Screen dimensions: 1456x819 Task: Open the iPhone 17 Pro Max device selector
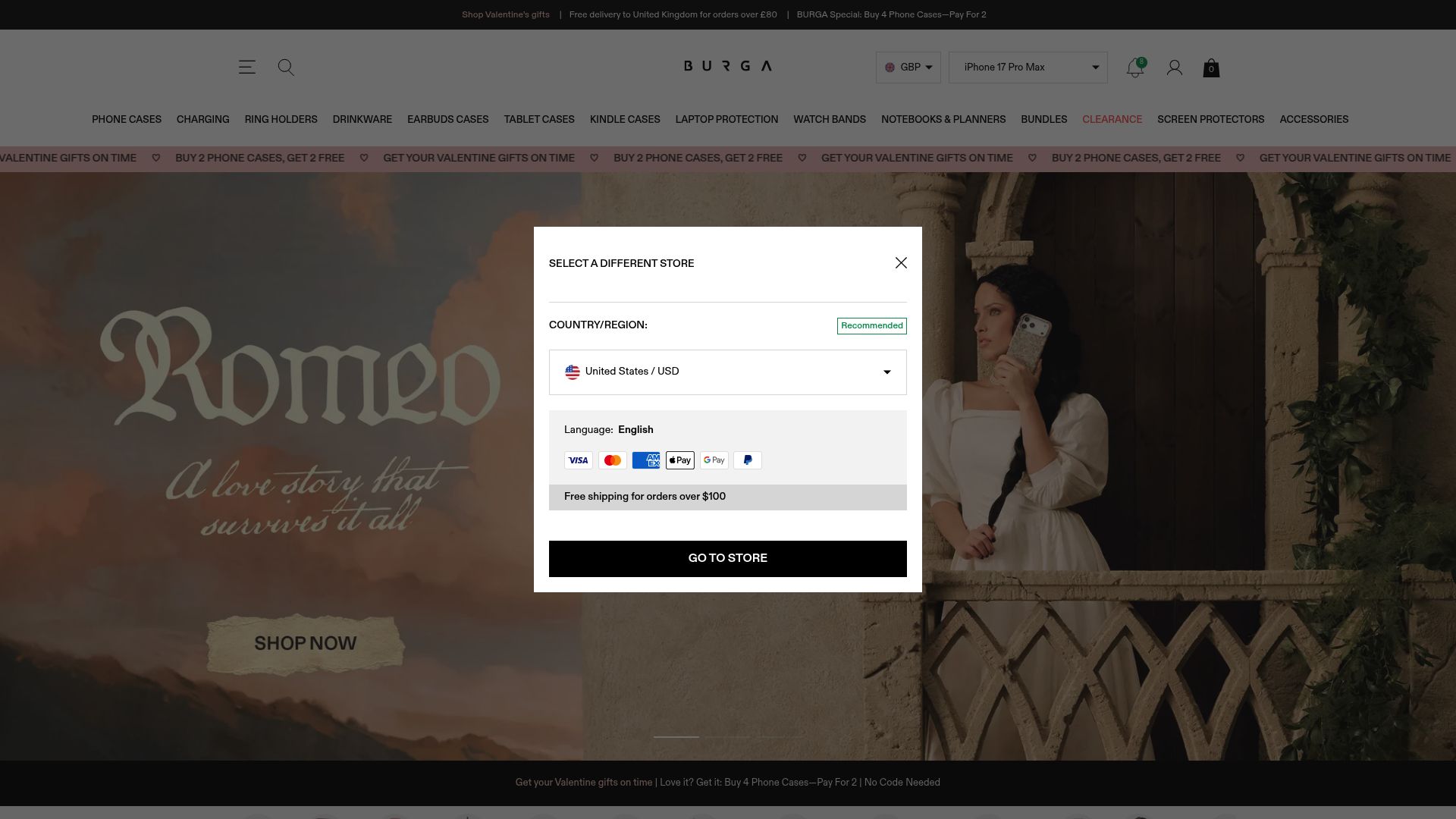pyautogui.click(x=1028, y=67)
